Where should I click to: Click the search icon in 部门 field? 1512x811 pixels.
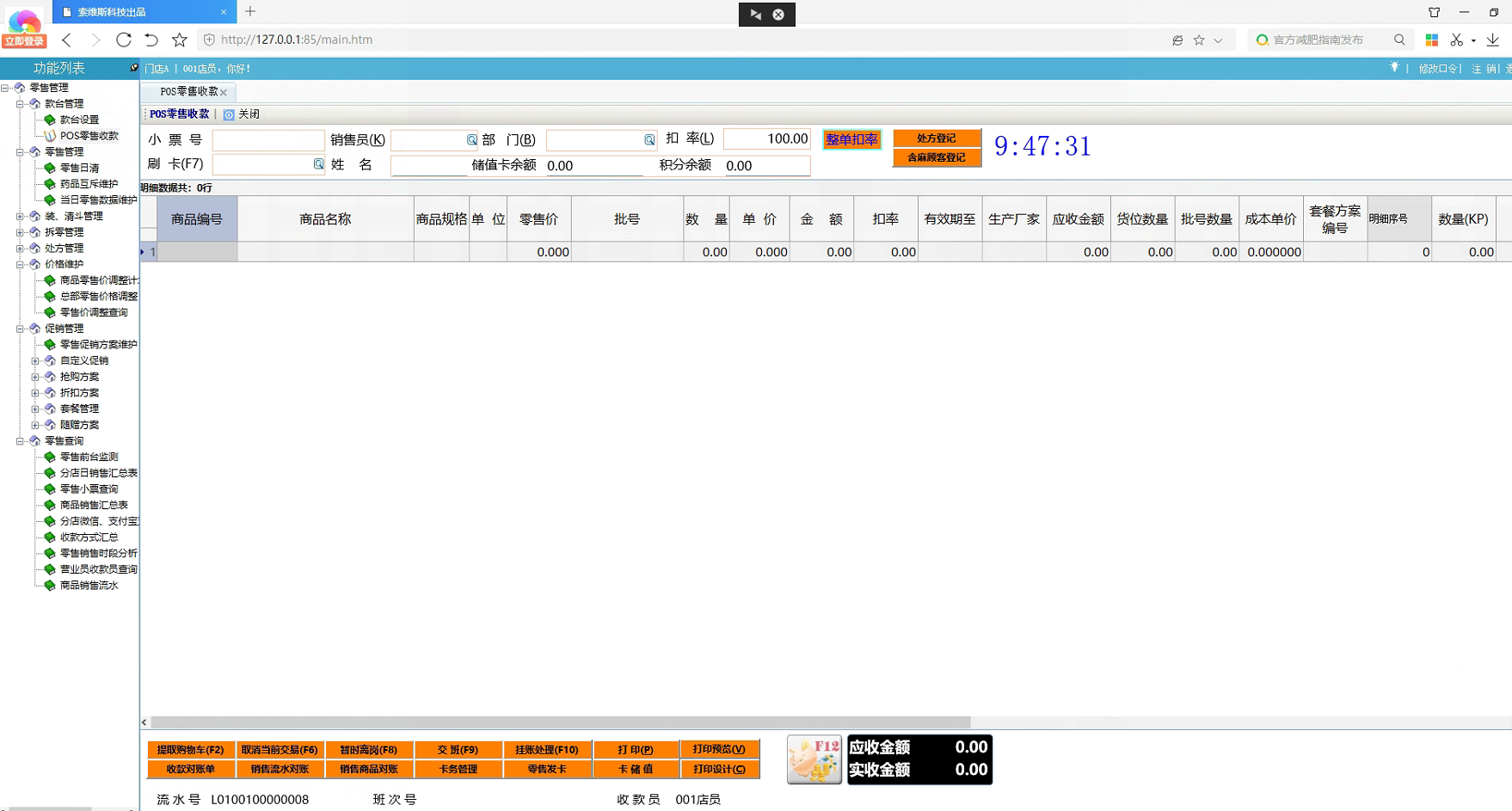click(x=649, y=140)
